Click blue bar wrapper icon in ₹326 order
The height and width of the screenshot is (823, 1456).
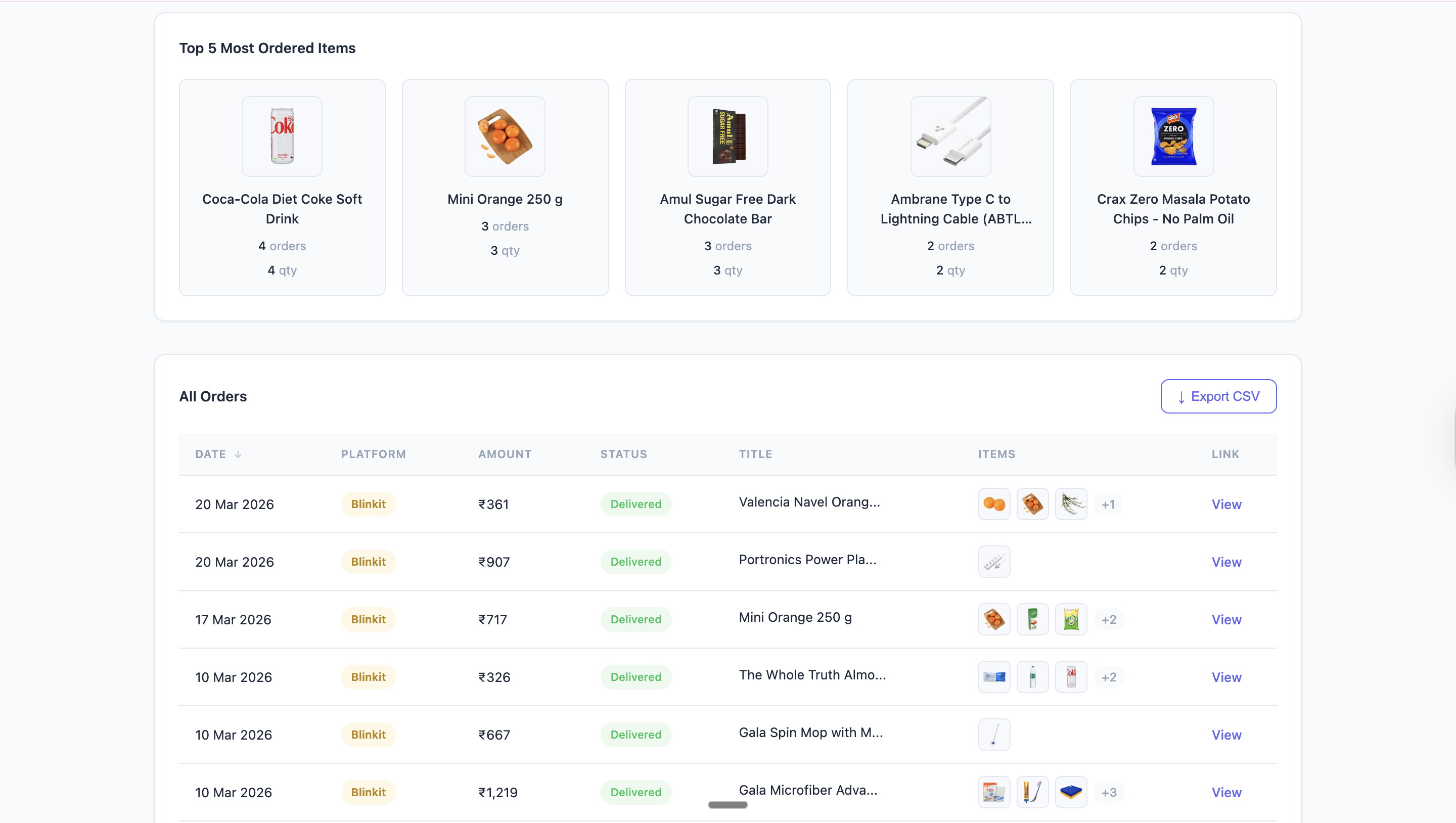[993, 677]
